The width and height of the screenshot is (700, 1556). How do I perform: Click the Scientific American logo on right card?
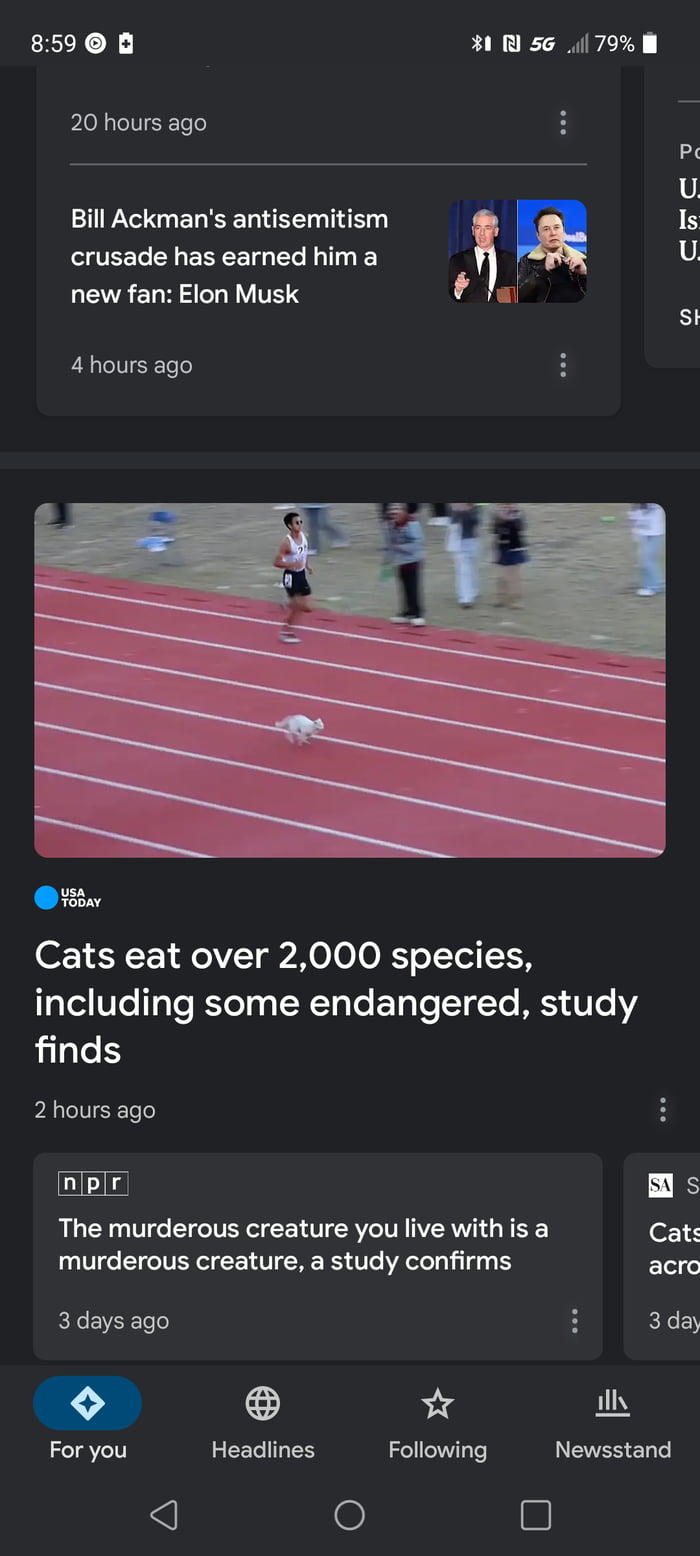[x=660, y=1186]
